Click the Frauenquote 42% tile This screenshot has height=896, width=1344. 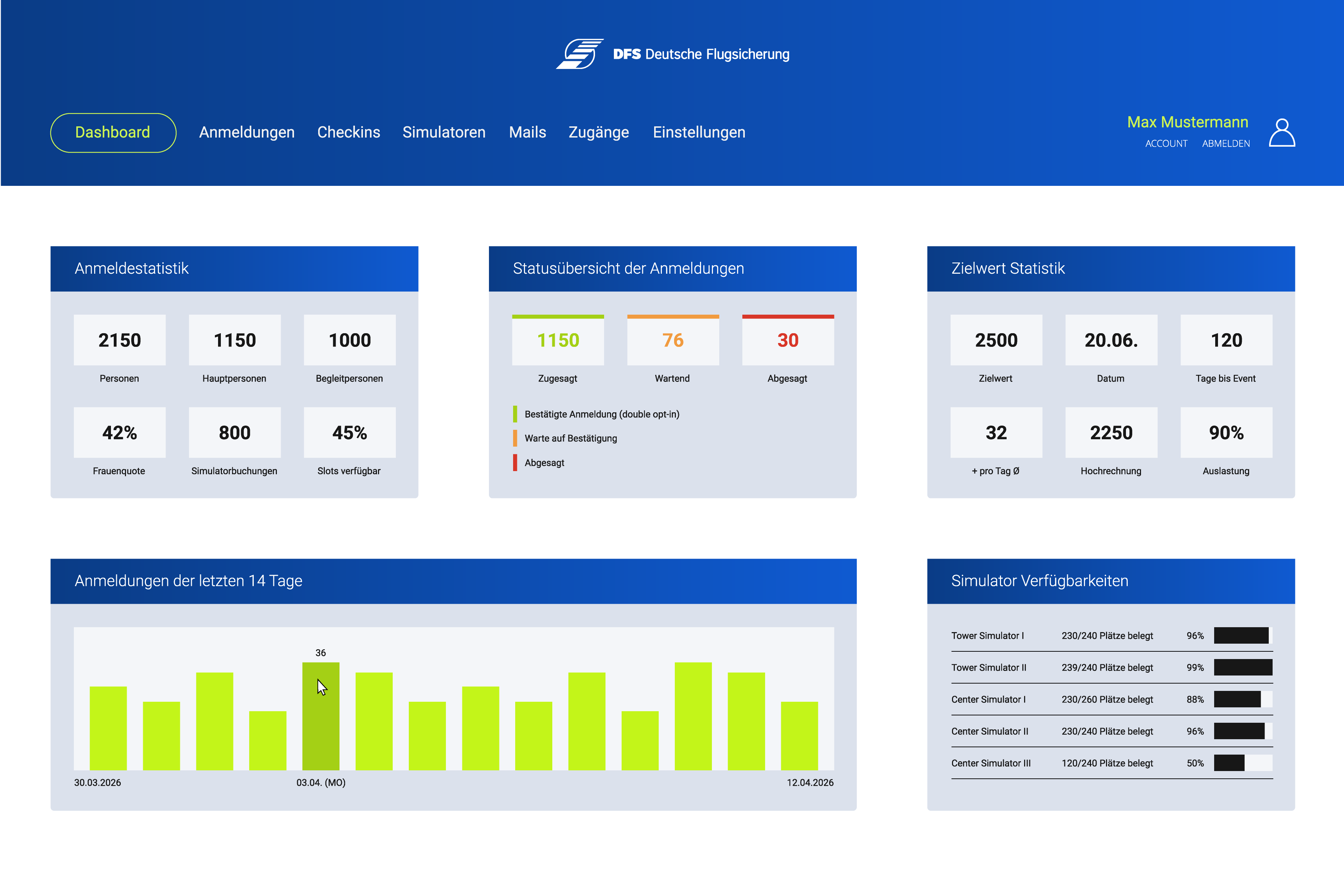pyautogui.click(x=119, y=433)
